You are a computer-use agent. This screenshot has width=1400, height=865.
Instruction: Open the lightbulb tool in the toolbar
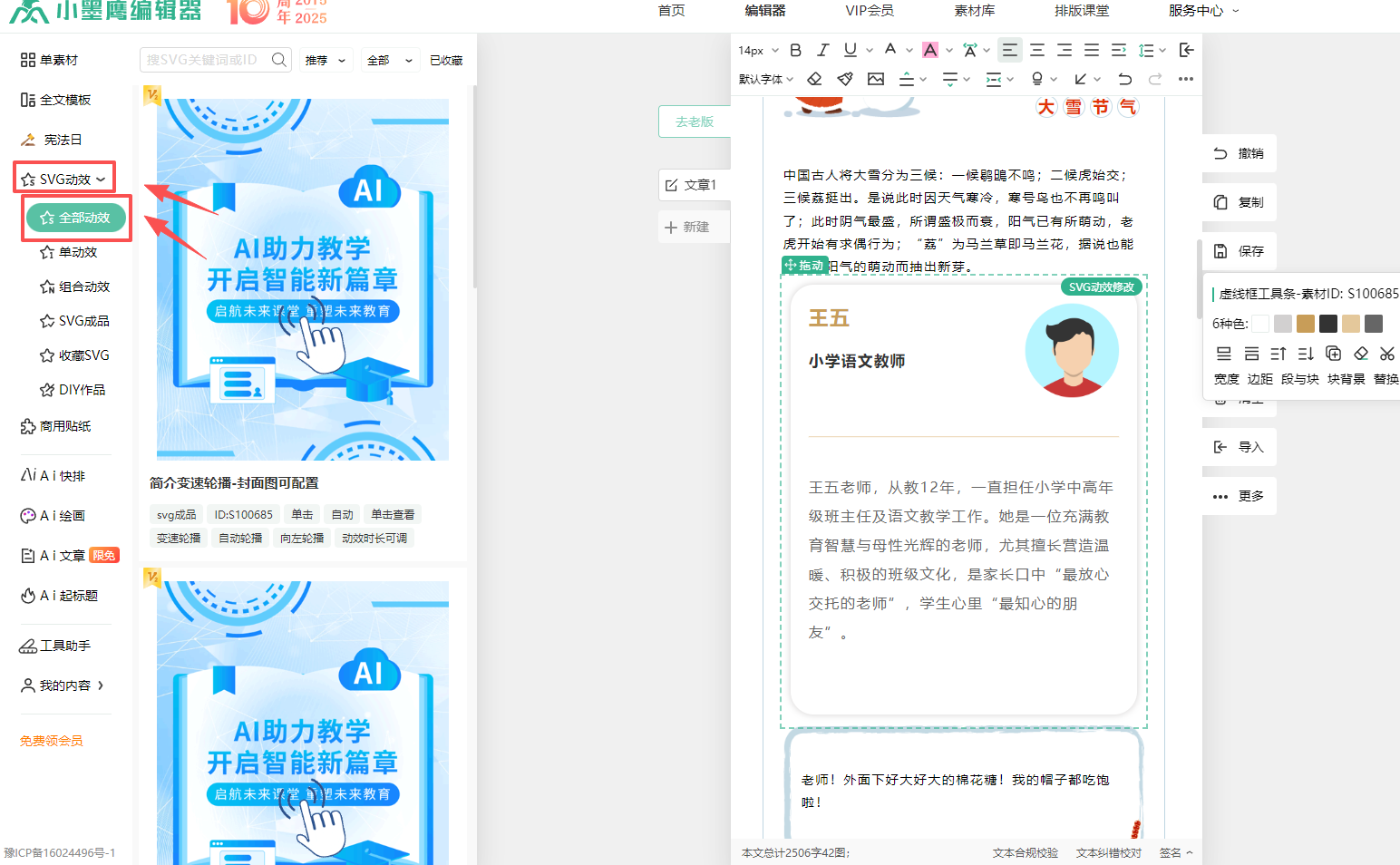[x=1037, y=79]
